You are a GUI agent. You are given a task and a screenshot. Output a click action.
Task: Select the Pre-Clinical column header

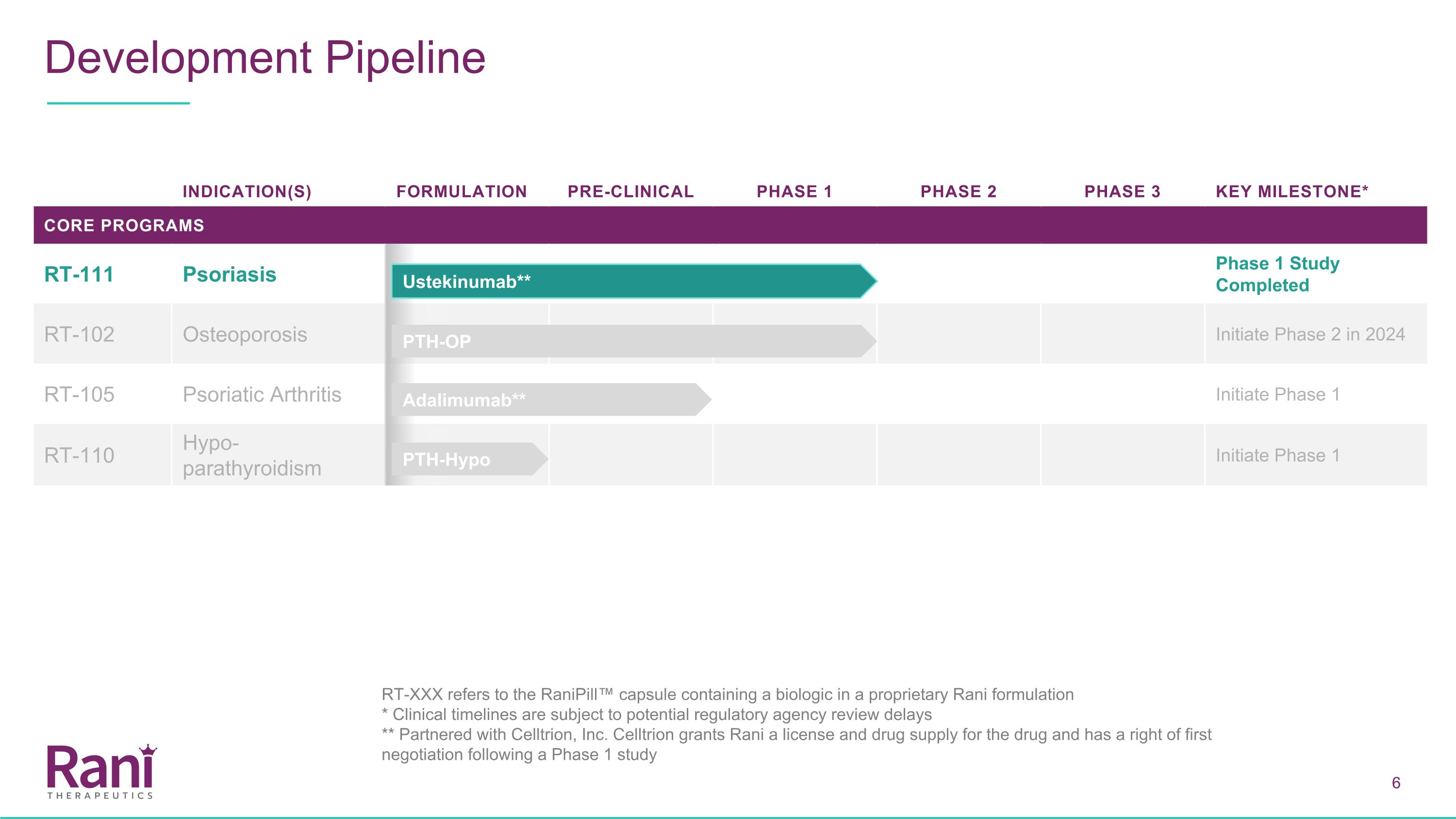(631, 192)
